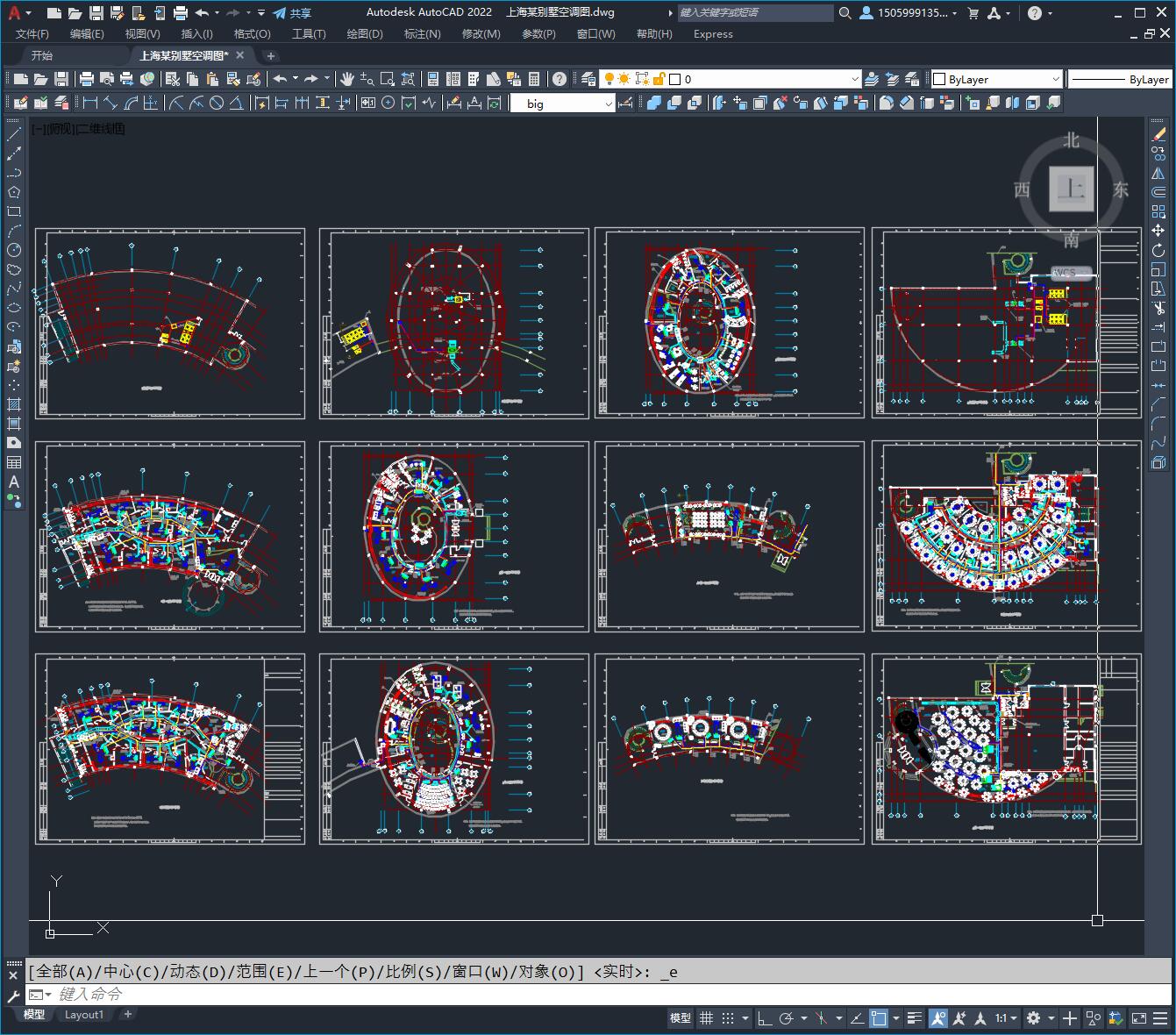Click the 共享 share button
The image size is (1176, 1035).
coord(292,13)
